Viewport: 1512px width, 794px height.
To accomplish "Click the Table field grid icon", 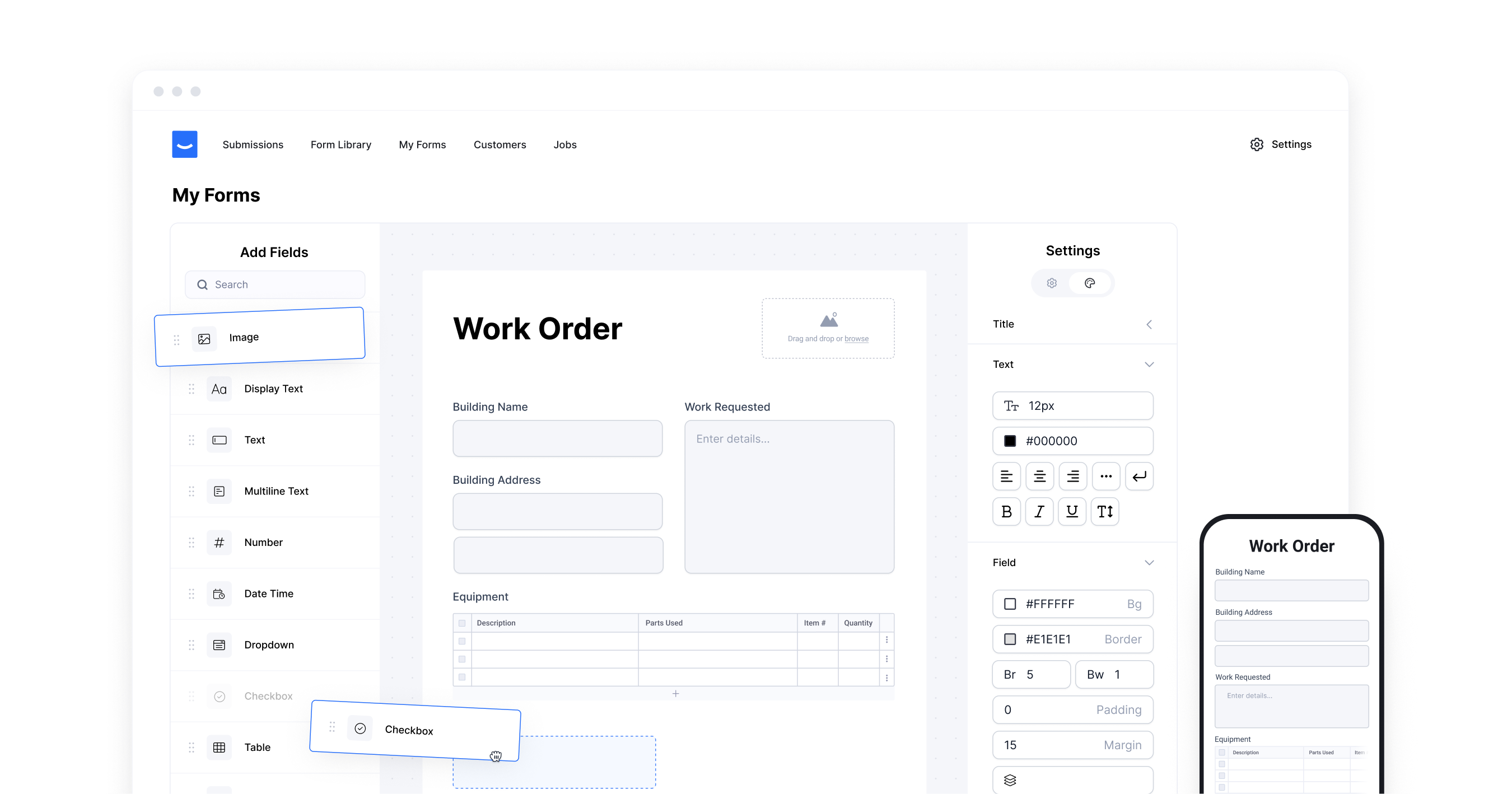I will pos(219,747).
